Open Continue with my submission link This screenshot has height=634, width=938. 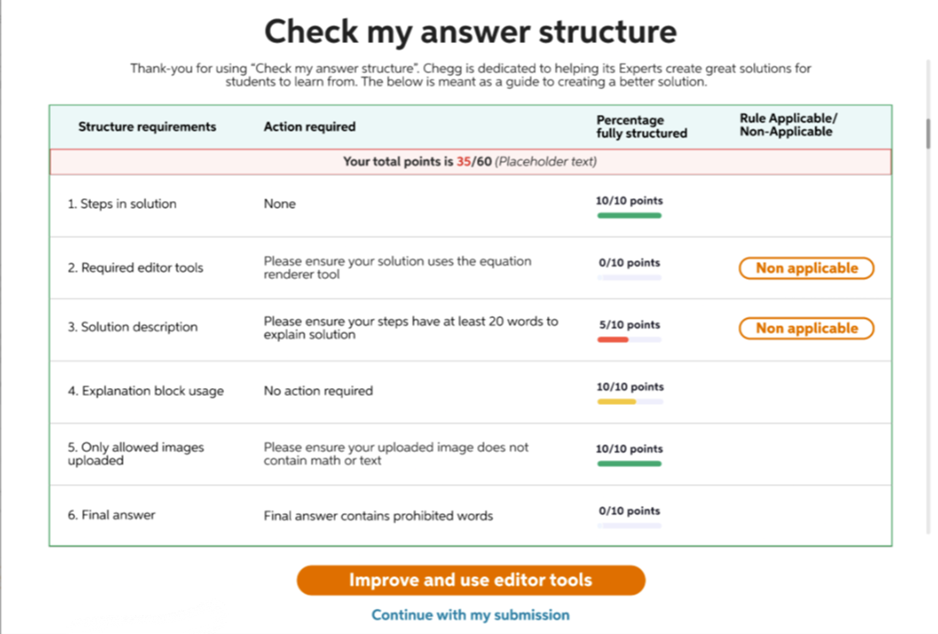coord(470,615)
